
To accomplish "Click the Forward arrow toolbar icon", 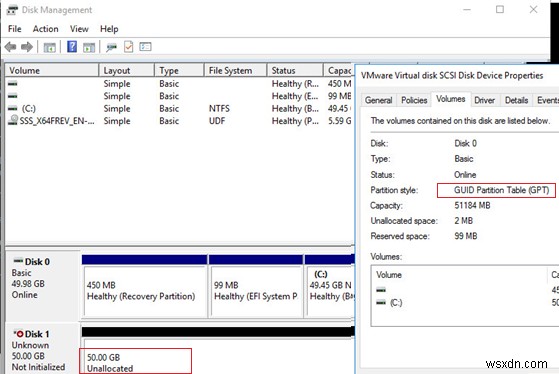I will pyautogui.click(x=27, y=47).
